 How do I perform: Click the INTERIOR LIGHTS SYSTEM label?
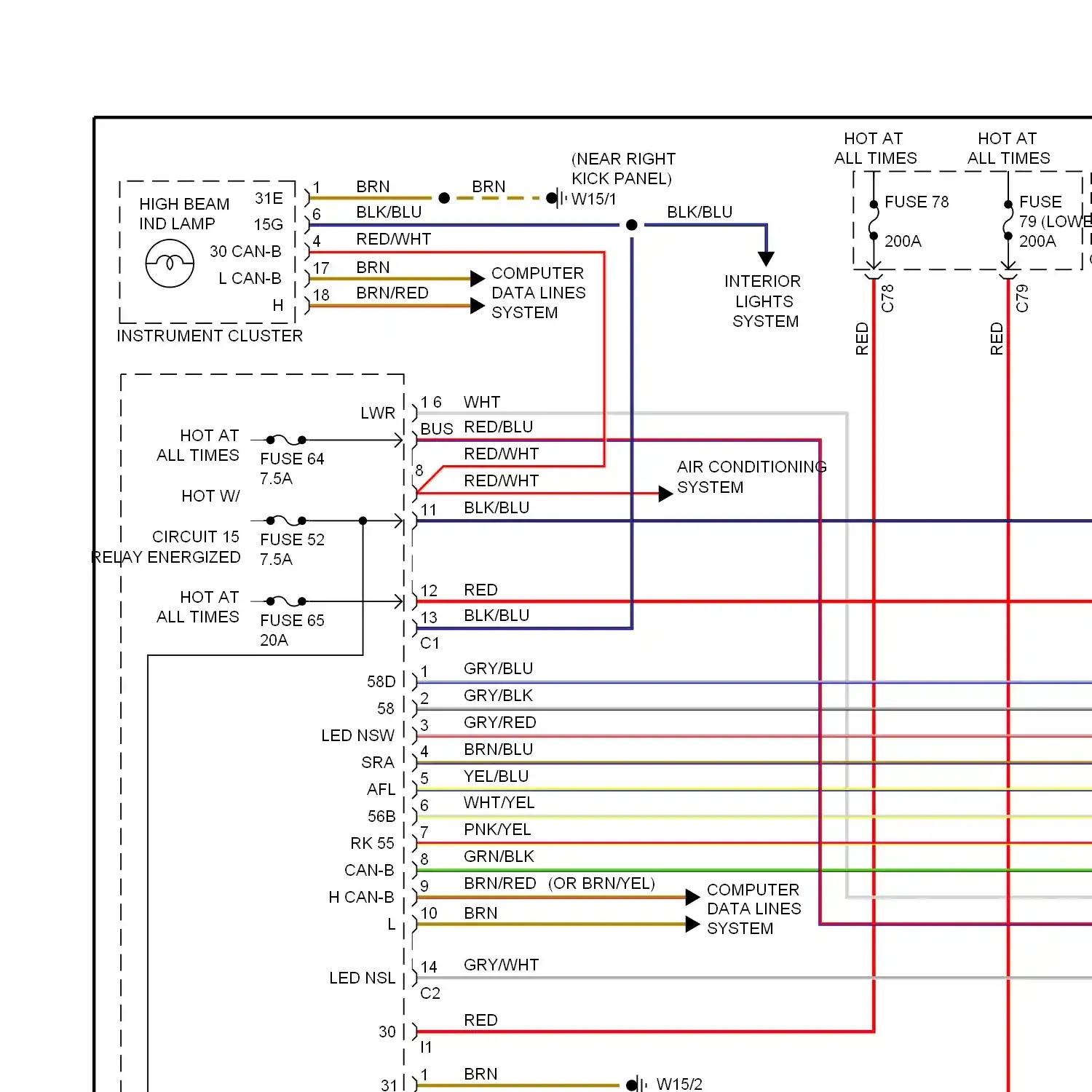coord(764,301)
